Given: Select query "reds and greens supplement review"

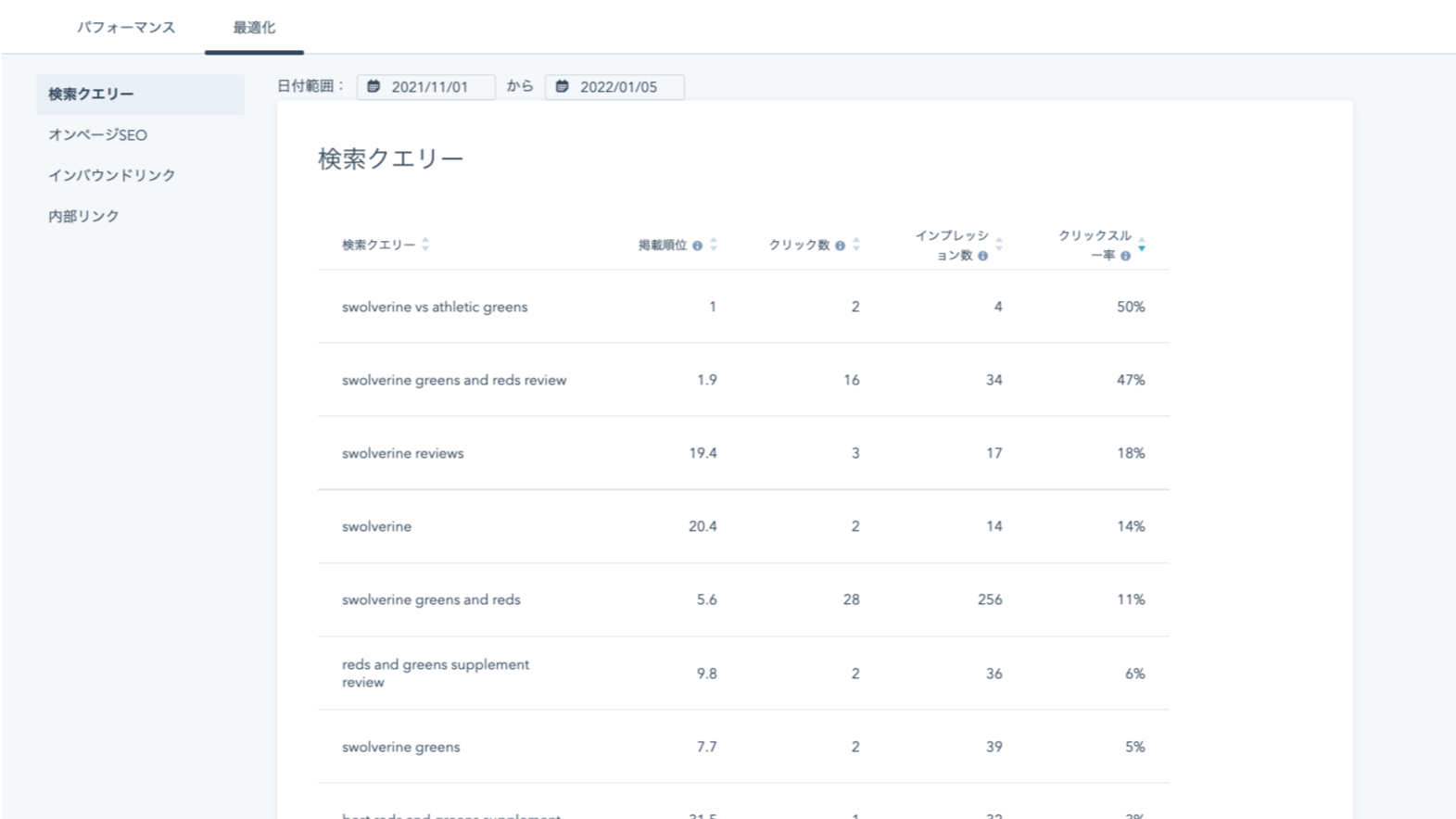Looking at the screenshot, I should click(x=436, y=674).
